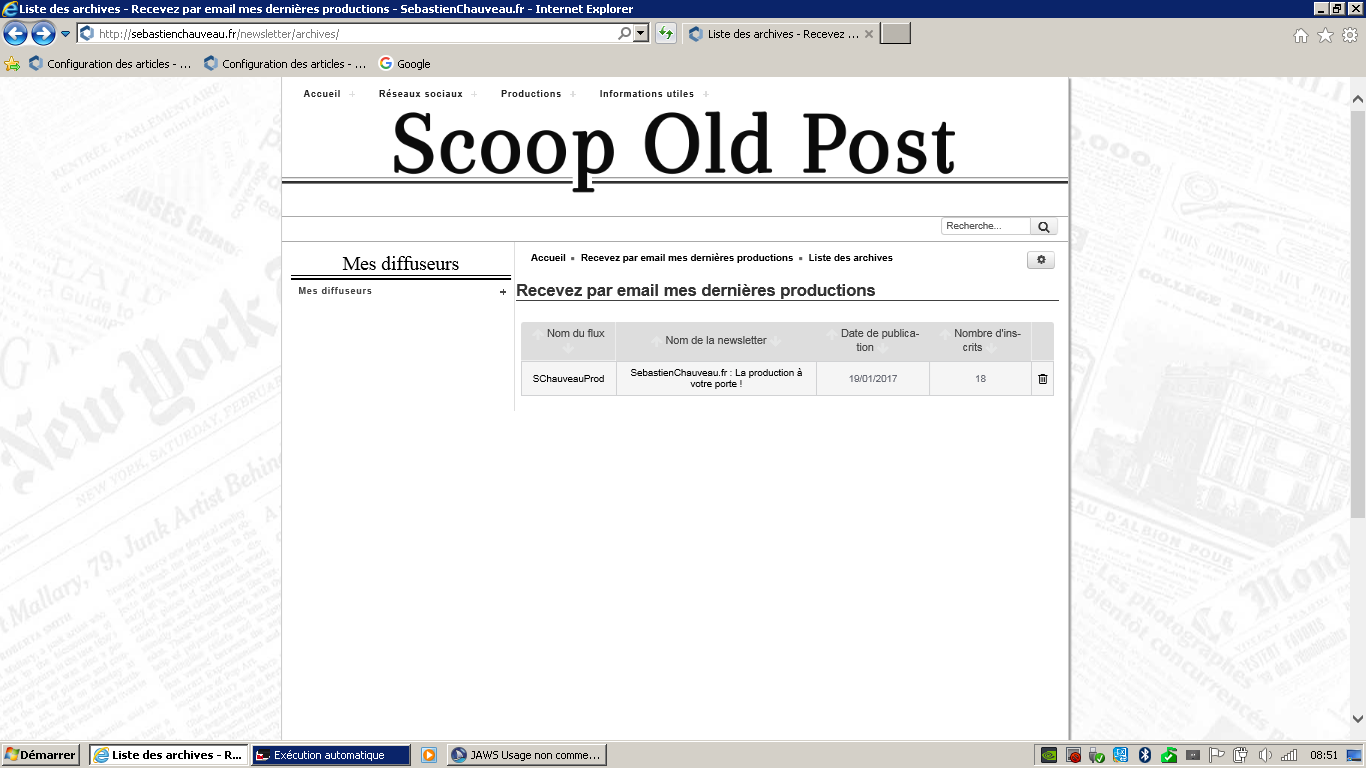
Task: Sort ascending by Nom du flux arrow
Action: pyautogui.click(x=538, y=333)
